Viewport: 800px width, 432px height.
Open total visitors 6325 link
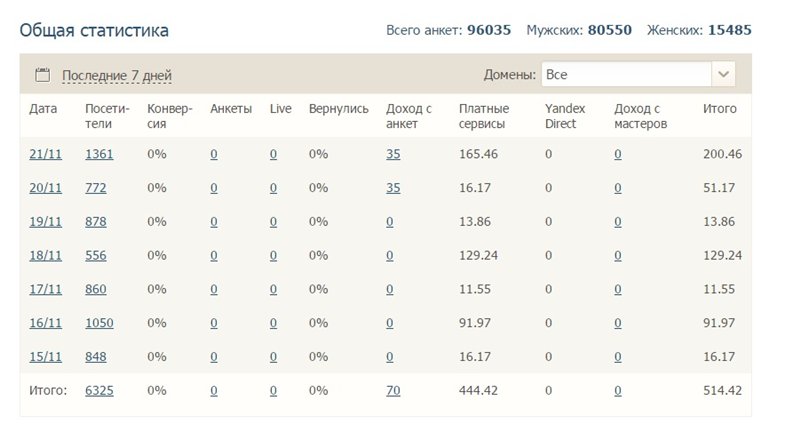100,391
